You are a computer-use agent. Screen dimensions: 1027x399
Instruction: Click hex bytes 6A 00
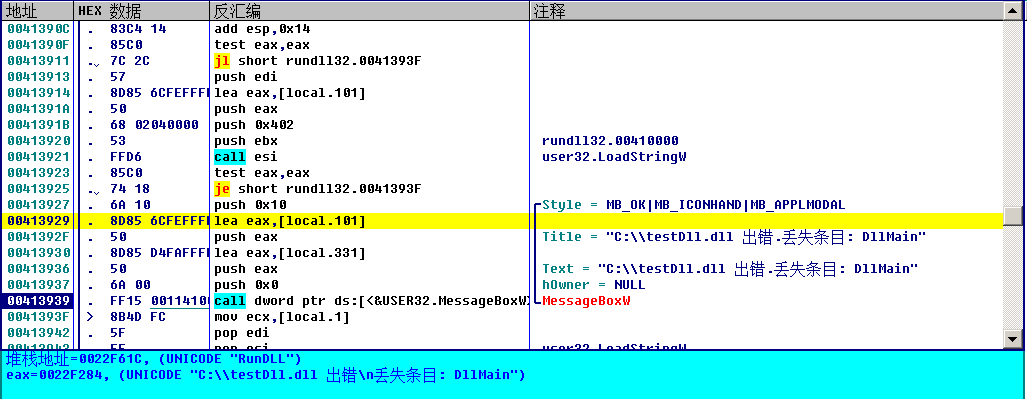tap(130, 285)
